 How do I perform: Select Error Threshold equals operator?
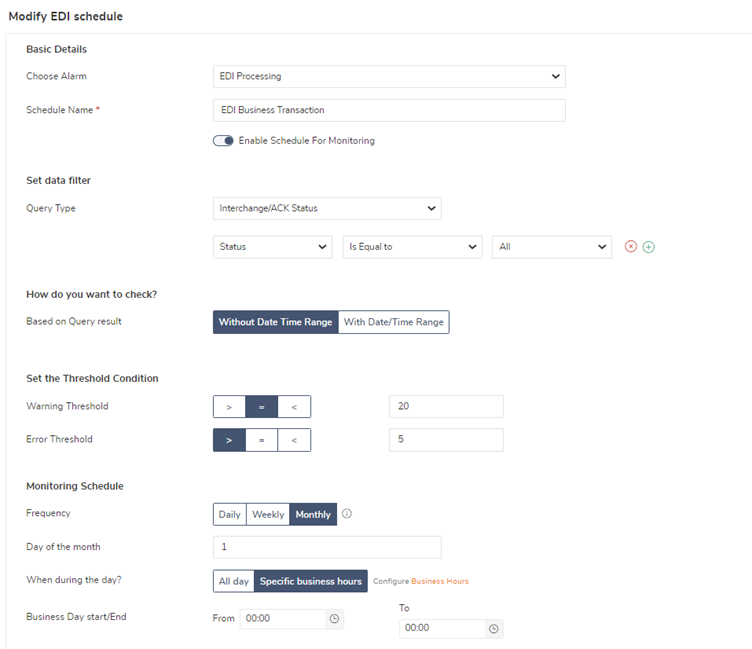(x=261, y=440)
